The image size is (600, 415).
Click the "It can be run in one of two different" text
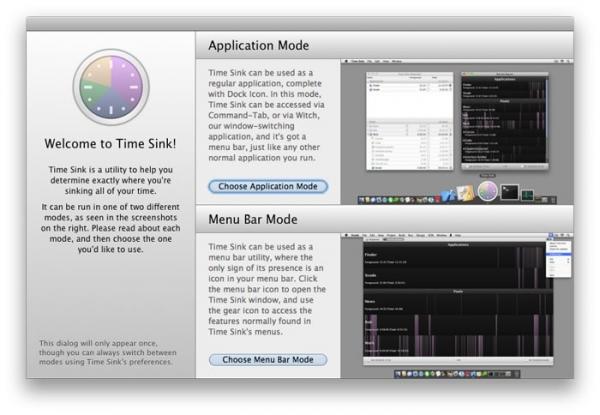click(x=110, y=228)
